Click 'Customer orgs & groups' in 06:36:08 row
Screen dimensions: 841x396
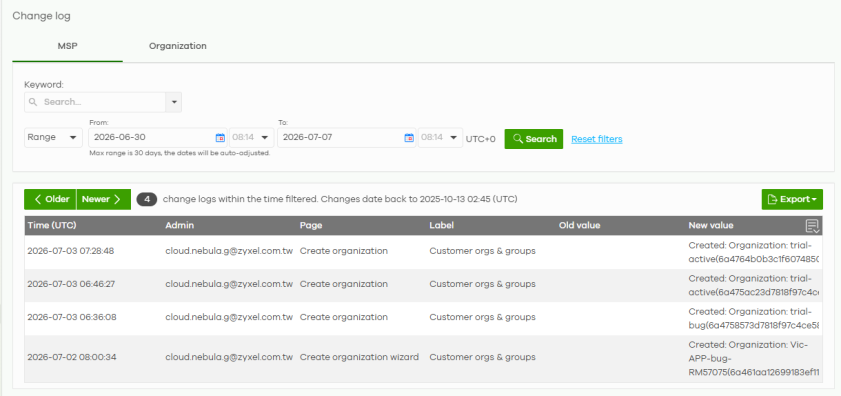pyautogui.click(x=482, y=317)
